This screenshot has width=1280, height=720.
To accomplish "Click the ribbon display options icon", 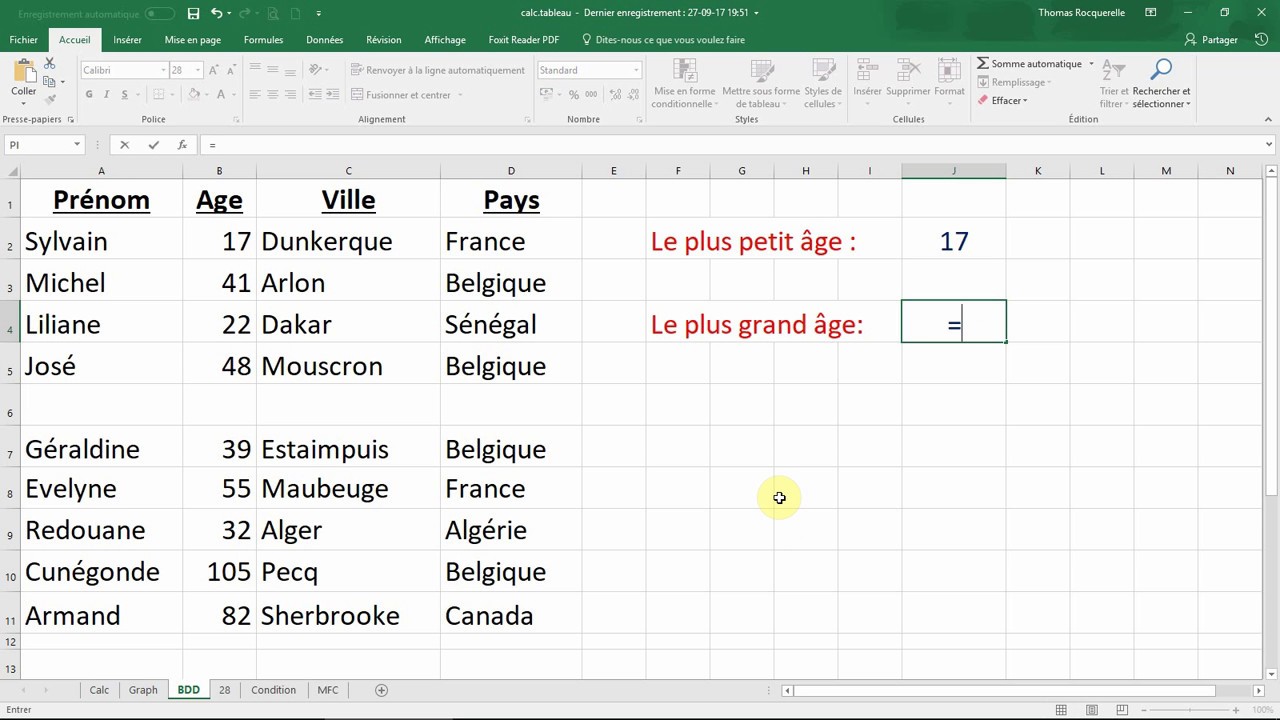I will (x=1151, y=13).
